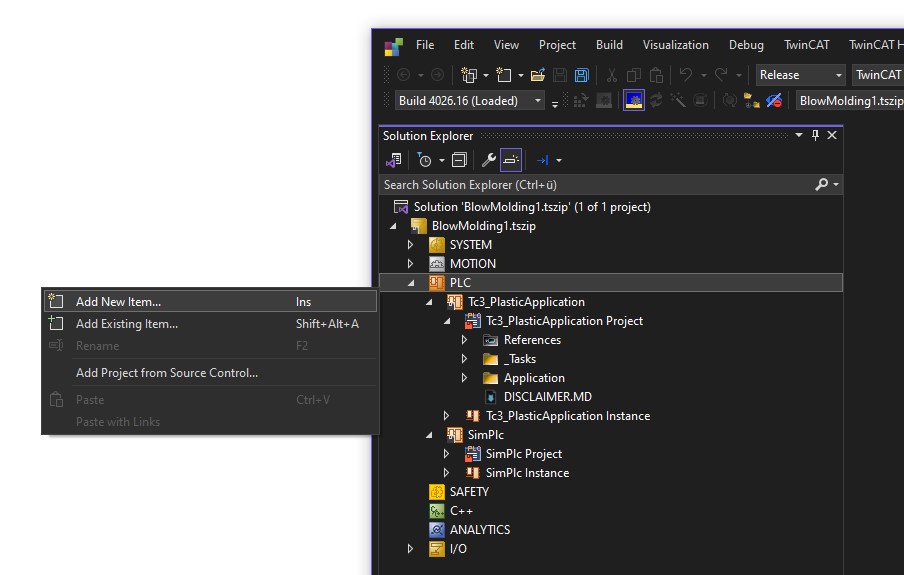Click the TwinCAT Reload Devices arrows icon

pos(656,100)
